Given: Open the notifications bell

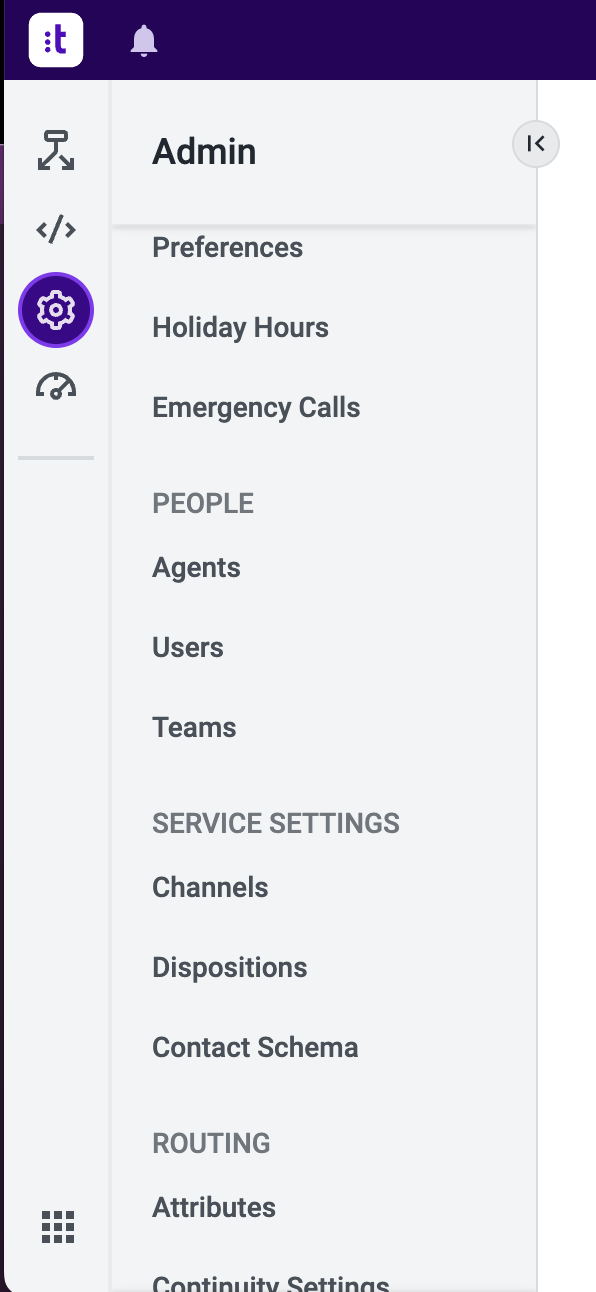Looking at the screenshot, I should (x=144, y=41).
